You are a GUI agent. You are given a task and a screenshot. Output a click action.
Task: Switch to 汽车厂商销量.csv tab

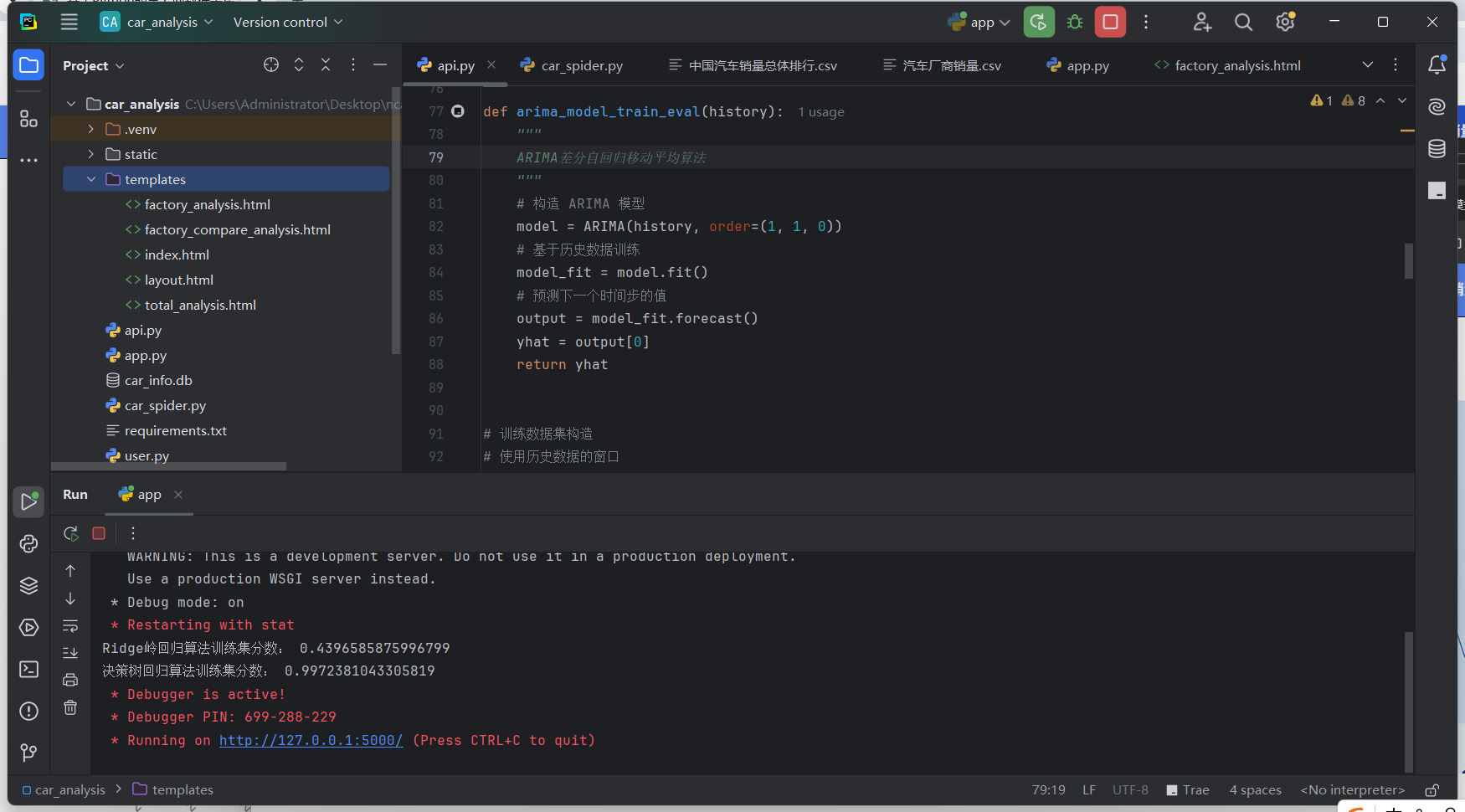[942, 65]
